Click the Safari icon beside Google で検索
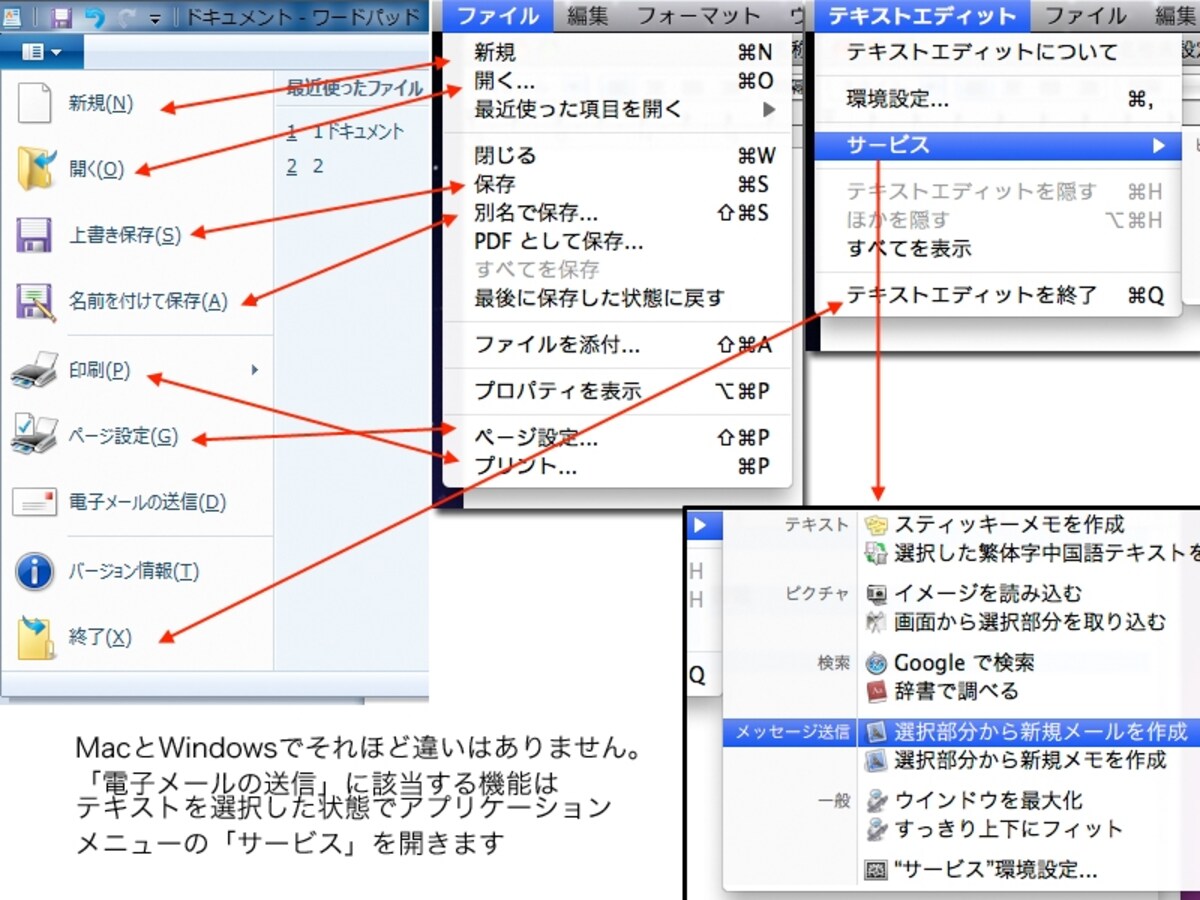The height and width of the screenshot is (900, 1200). [x=876, y=663]
